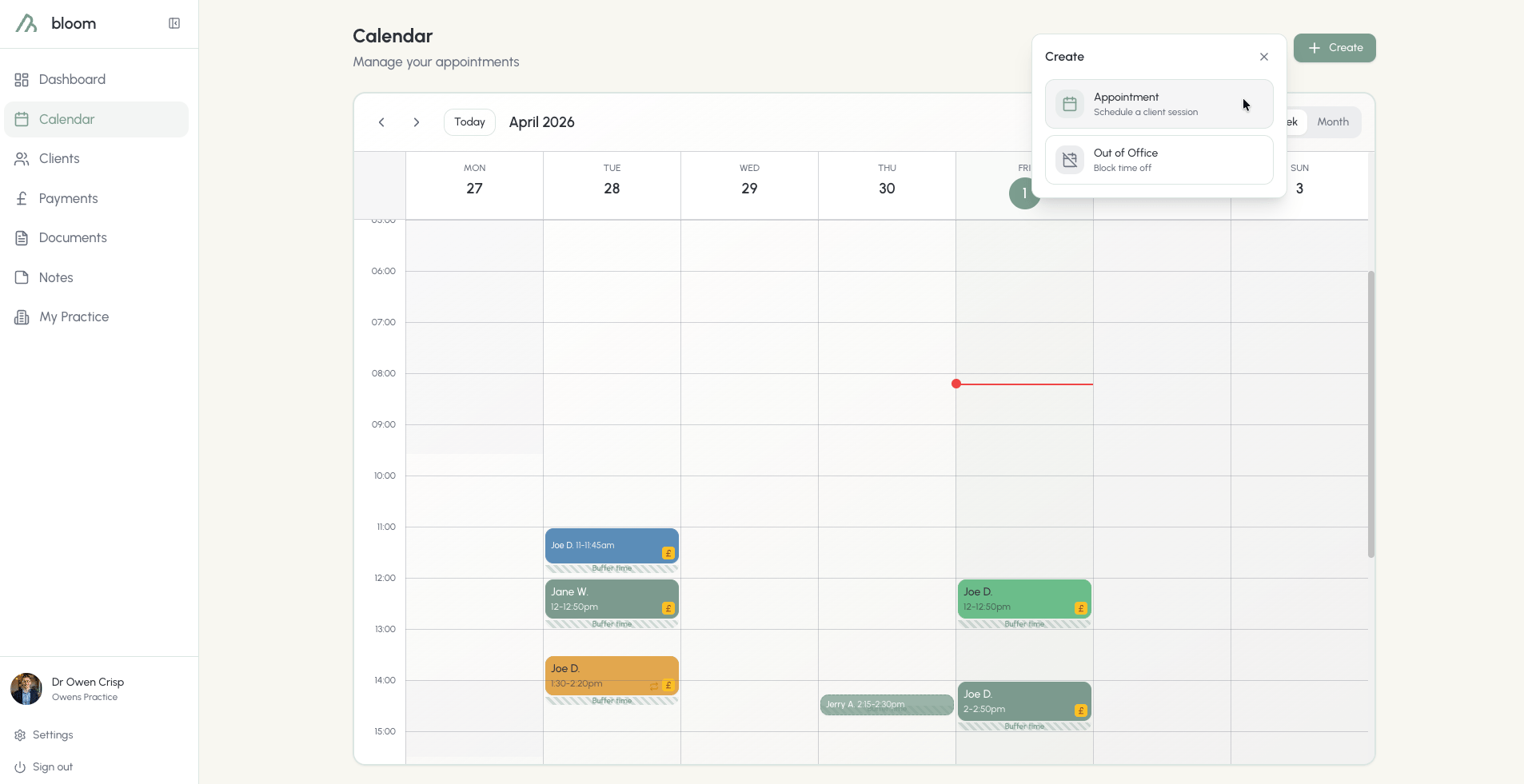Click pound badge on Joe D. 11-11:45am
This screenshot has height=784, width=1524.
[668, 553]
